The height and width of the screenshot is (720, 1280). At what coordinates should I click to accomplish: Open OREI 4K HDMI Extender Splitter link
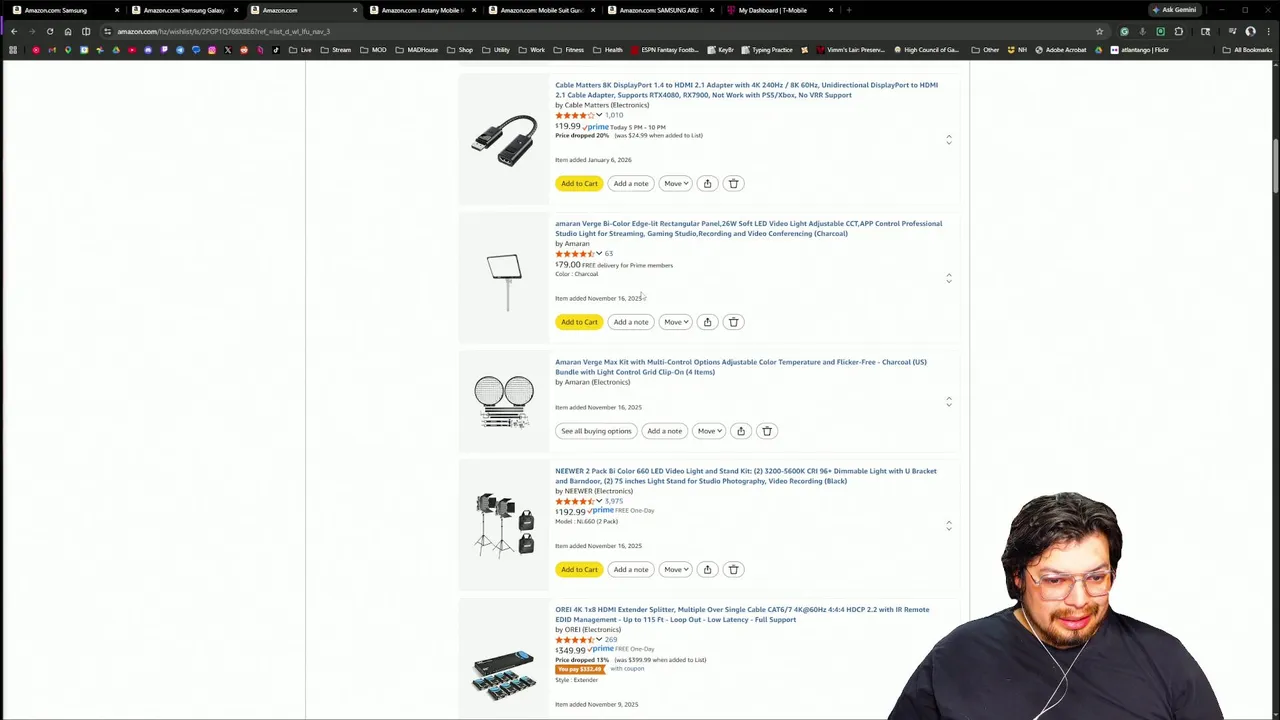click(742, 614)
